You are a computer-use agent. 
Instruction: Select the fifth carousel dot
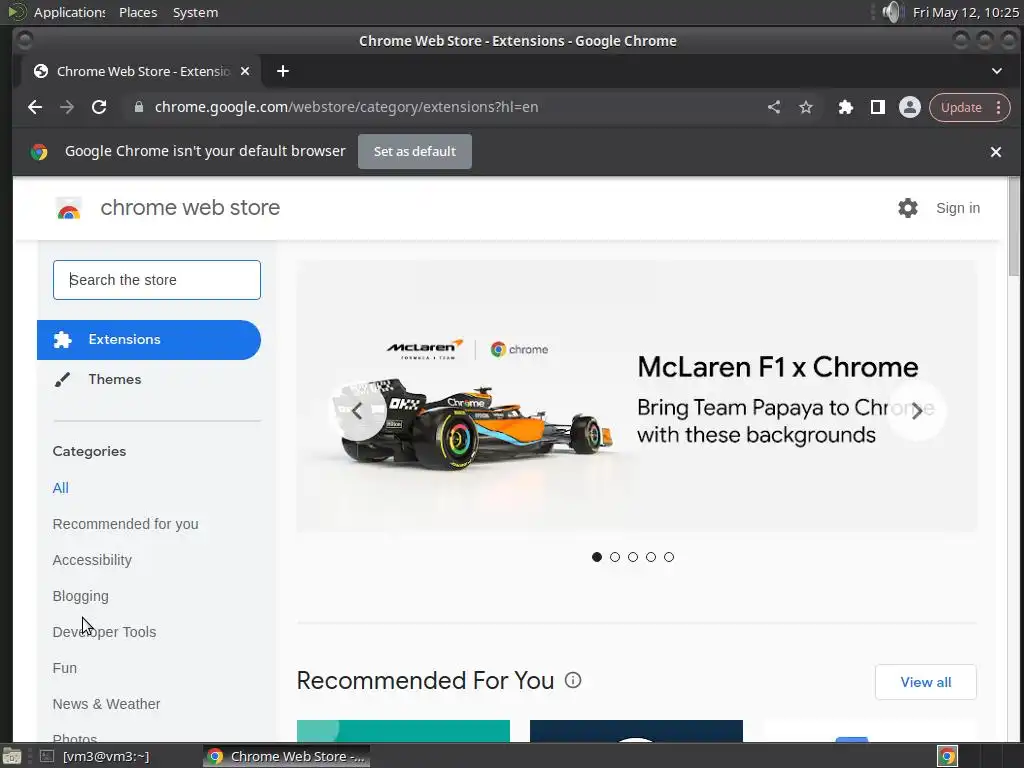669,557
